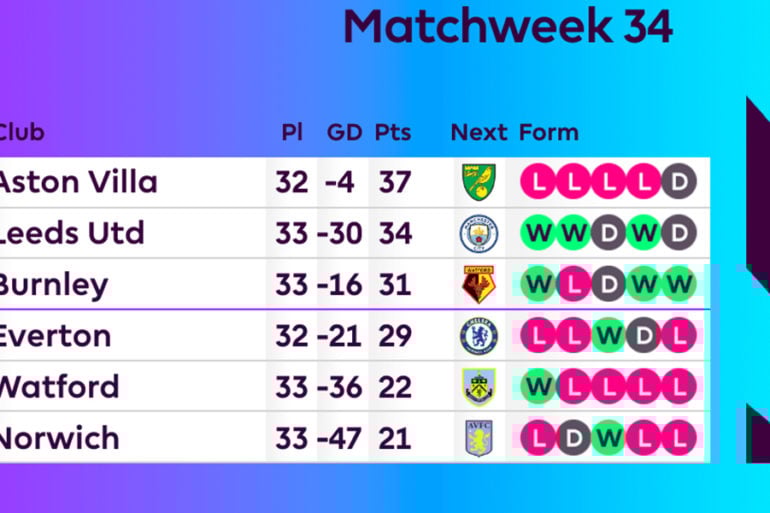Click the Chelsea crest in Everton's row
Image resolution: width=770 pixels, height=513 pixels.
coord(479,336)
